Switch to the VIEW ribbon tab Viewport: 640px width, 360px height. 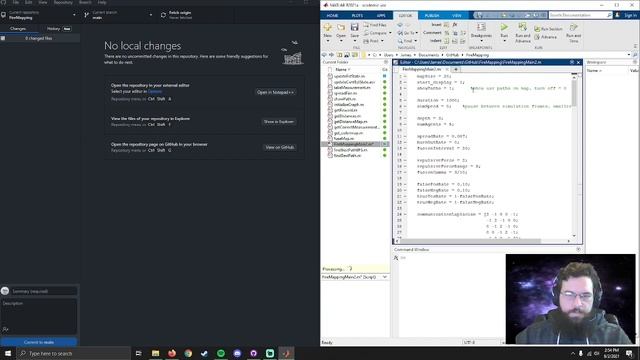coord(456,16)
